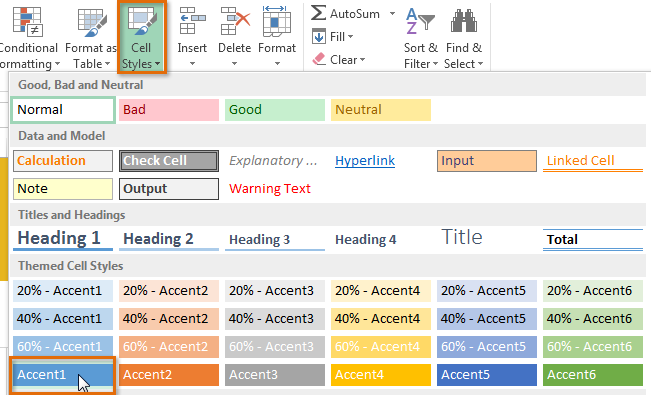Apply the Total style
Image resolution: width=651 pixels, height=395 pixels.
click(593, 239)
